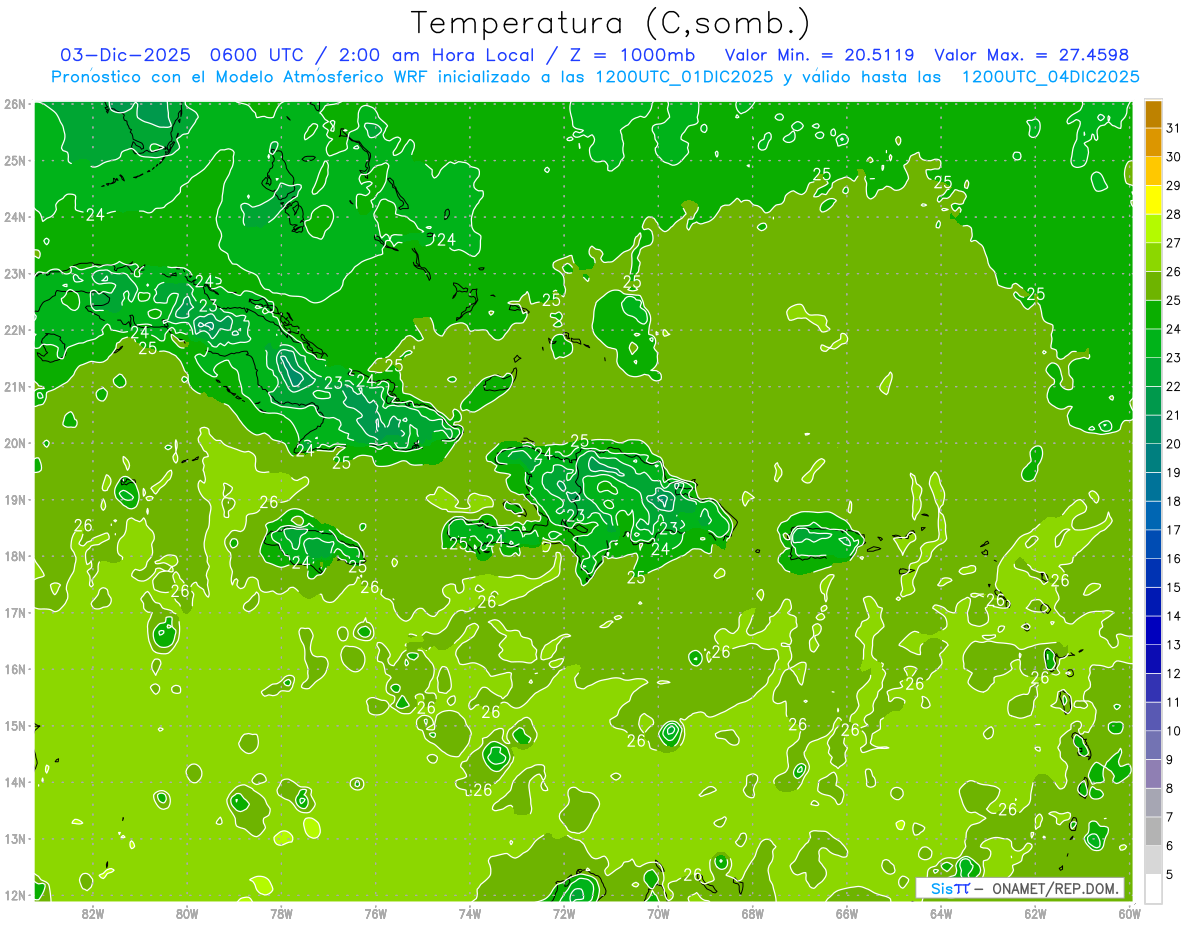
Task: Click the '82W' longitude axis label
Action: 93,913
